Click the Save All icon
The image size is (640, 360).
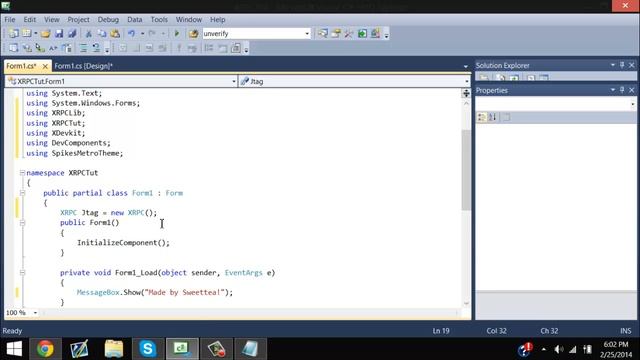[x=72, y=33]
